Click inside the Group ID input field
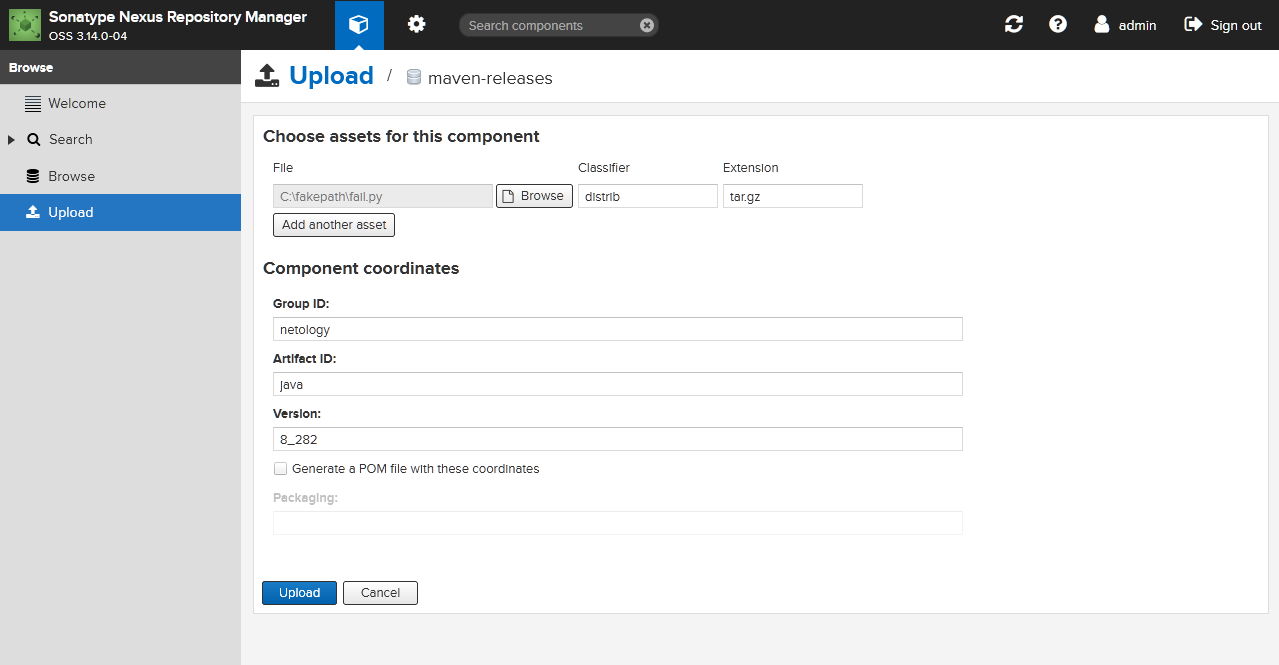 pyautogui.click(x=617, y=328)
